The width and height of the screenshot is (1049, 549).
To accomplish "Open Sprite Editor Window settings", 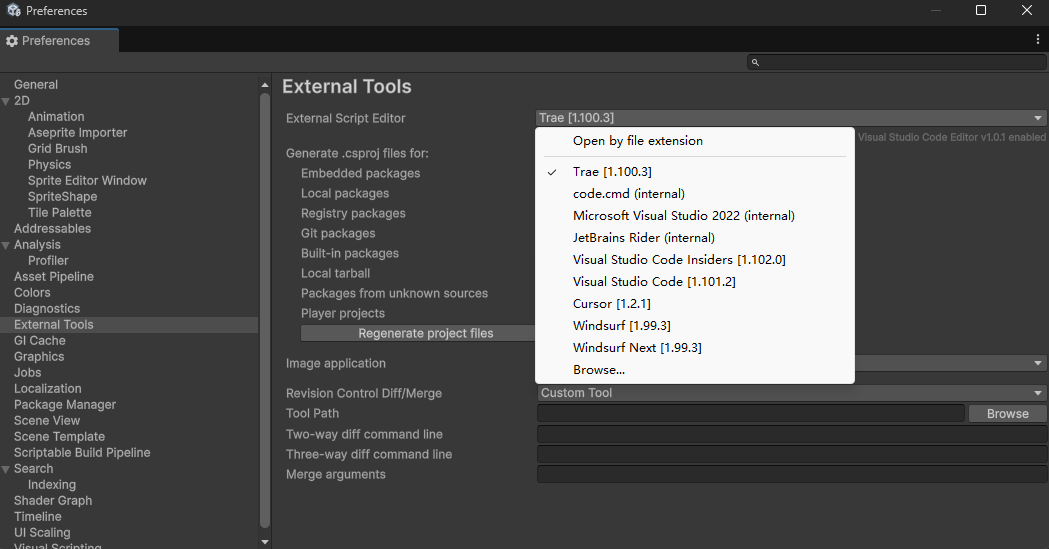I will [x=87, y=181].
